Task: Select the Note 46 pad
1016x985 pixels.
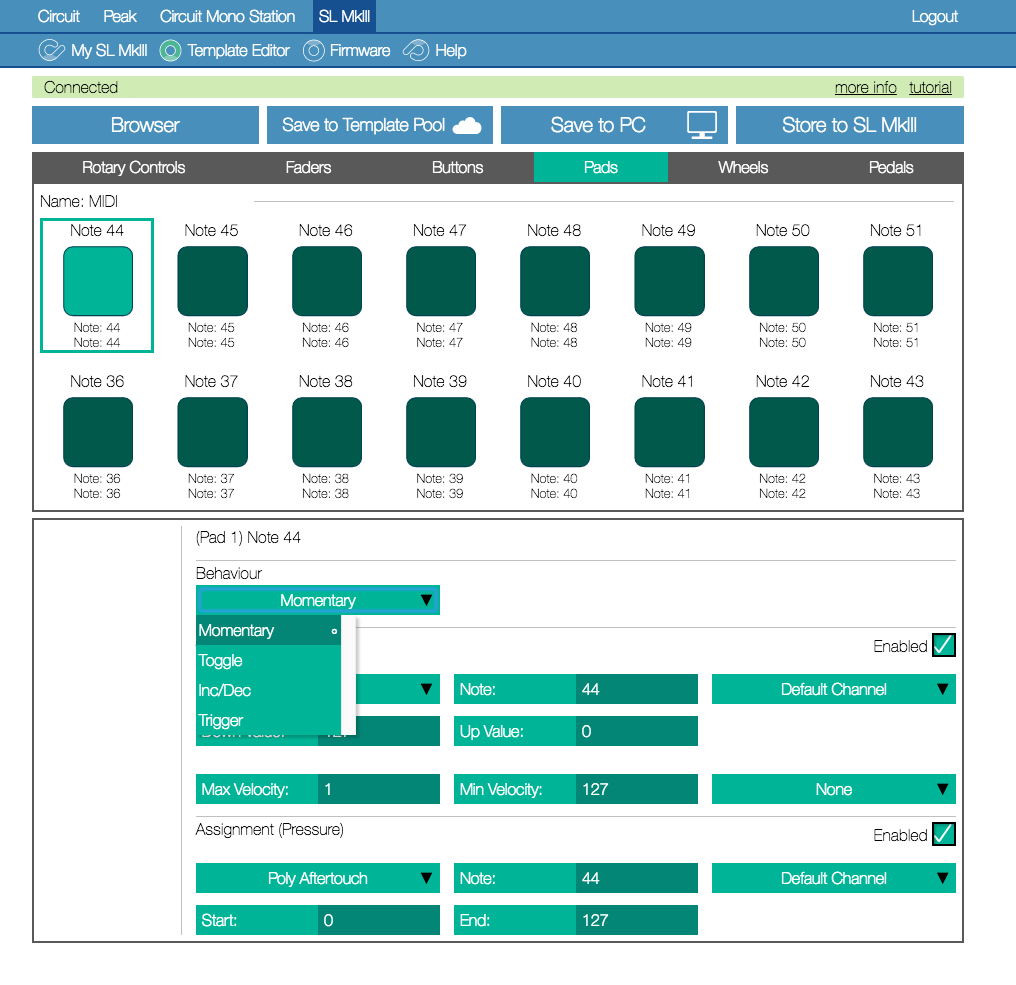Action: click(x=327, y=281)
